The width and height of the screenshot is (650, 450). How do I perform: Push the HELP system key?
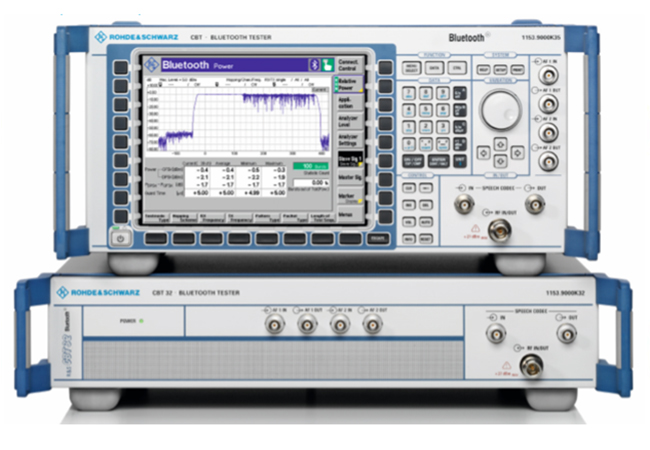(483, 69)
